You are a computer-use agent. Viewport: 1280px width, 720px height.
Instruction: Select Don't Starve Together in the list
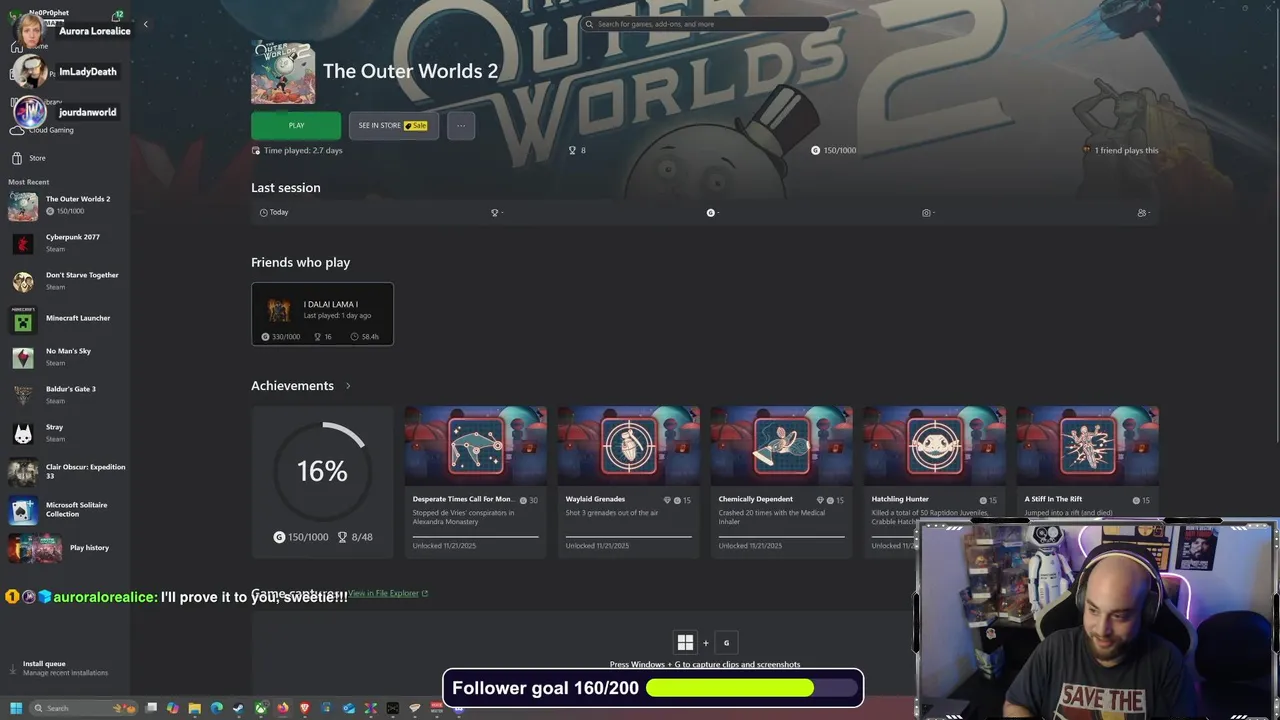[x=65, y=281]
